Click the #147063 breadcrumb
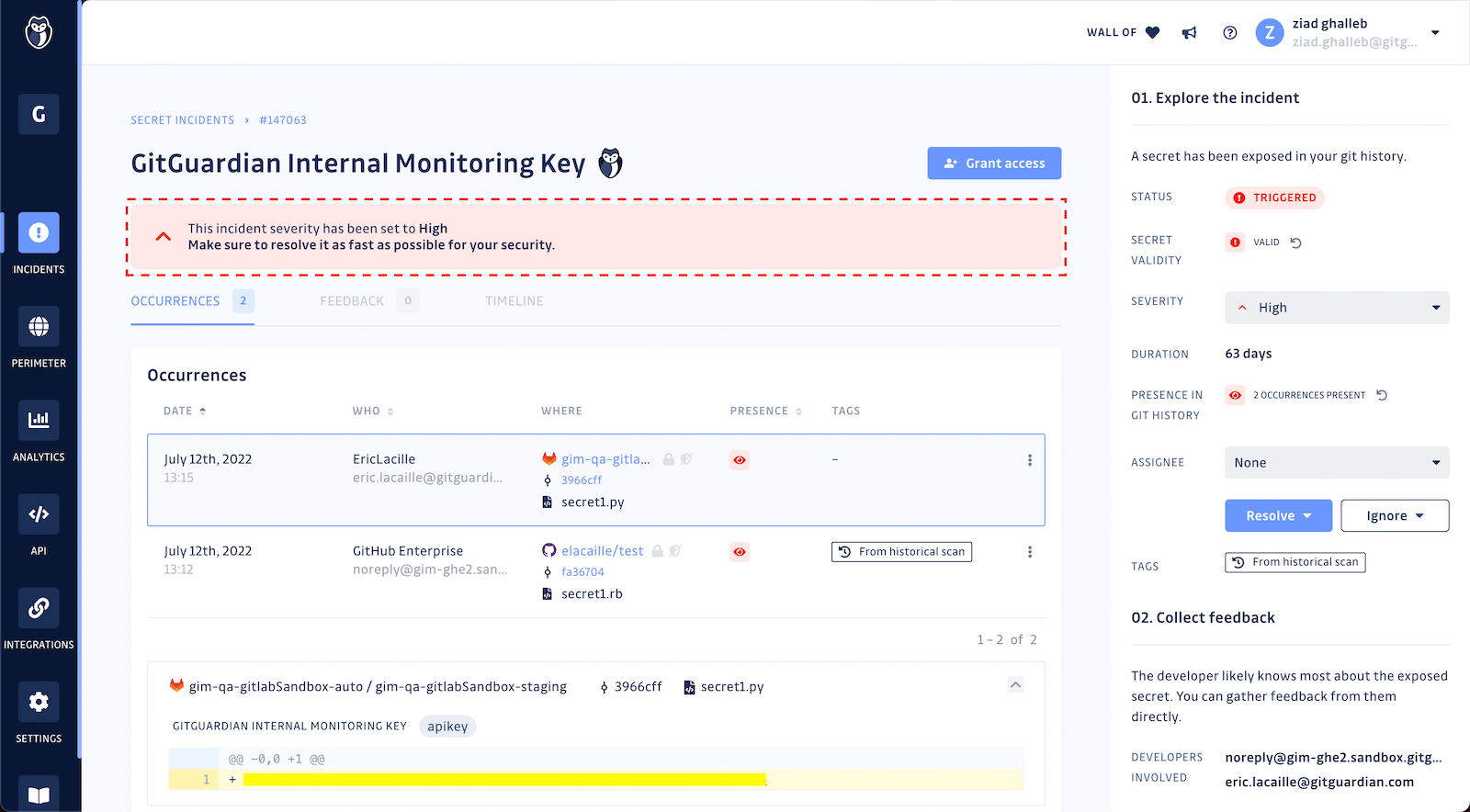 283,120
